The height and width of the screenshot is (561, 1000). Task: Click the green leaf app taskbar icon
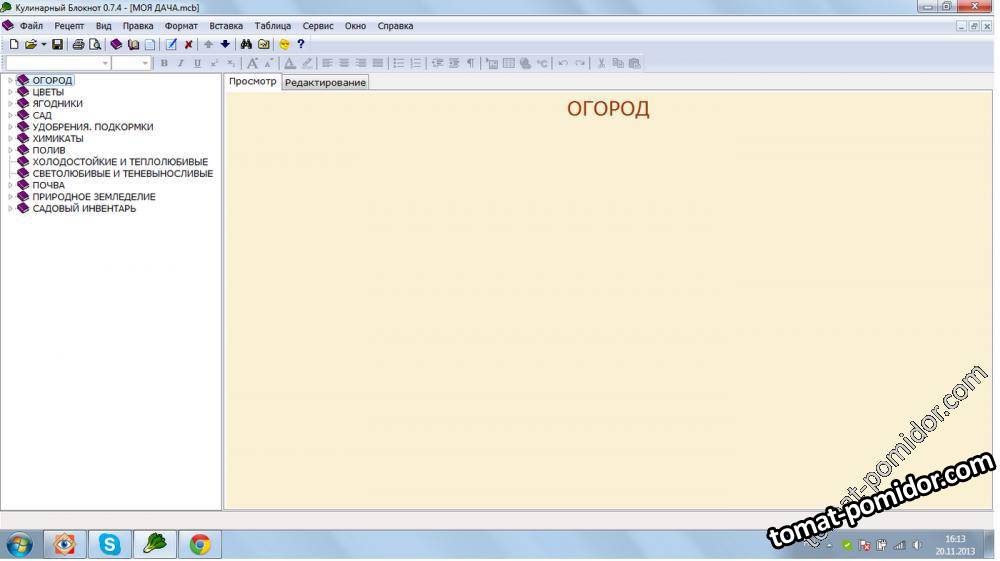[155, 544]
